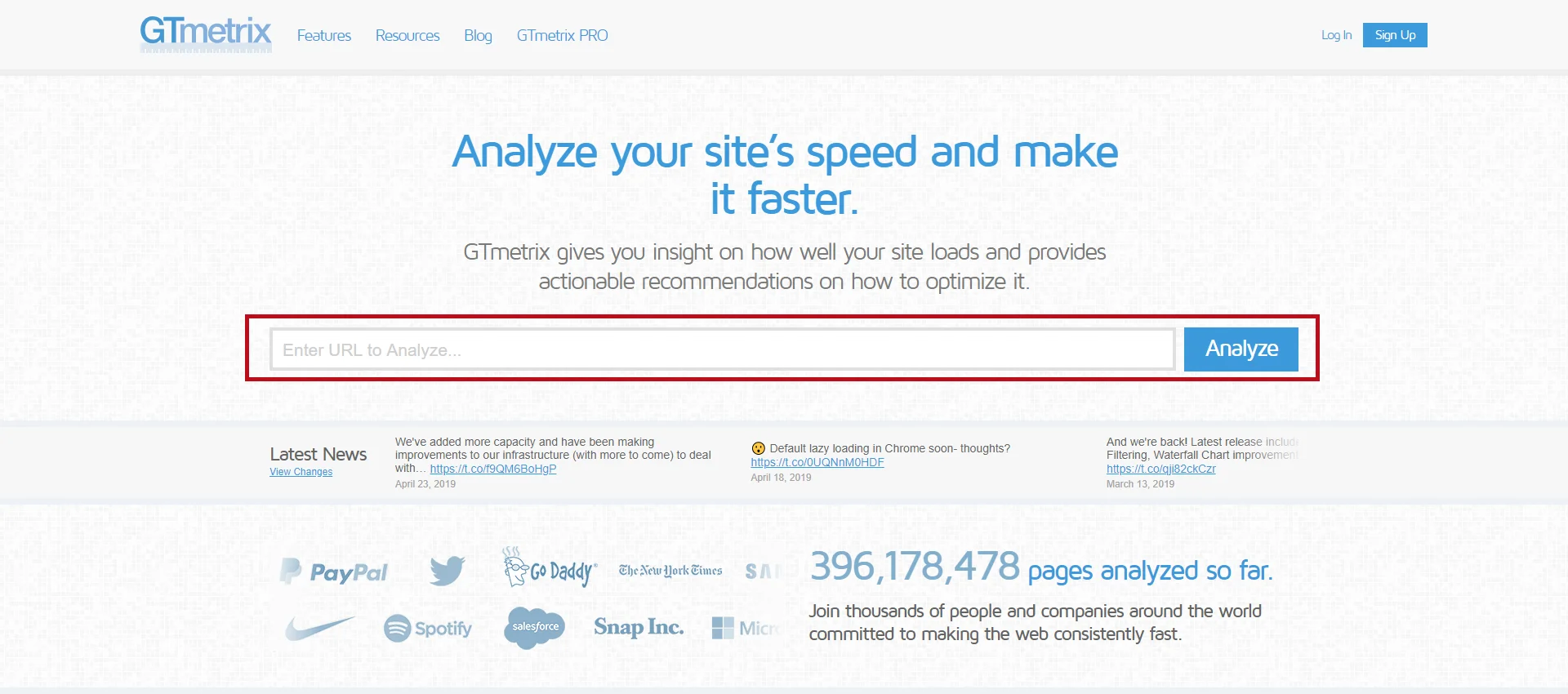Open the Features menu item
Image resolution: width=1568 pixels, height=694 pixels.
(x=323, y=36)
